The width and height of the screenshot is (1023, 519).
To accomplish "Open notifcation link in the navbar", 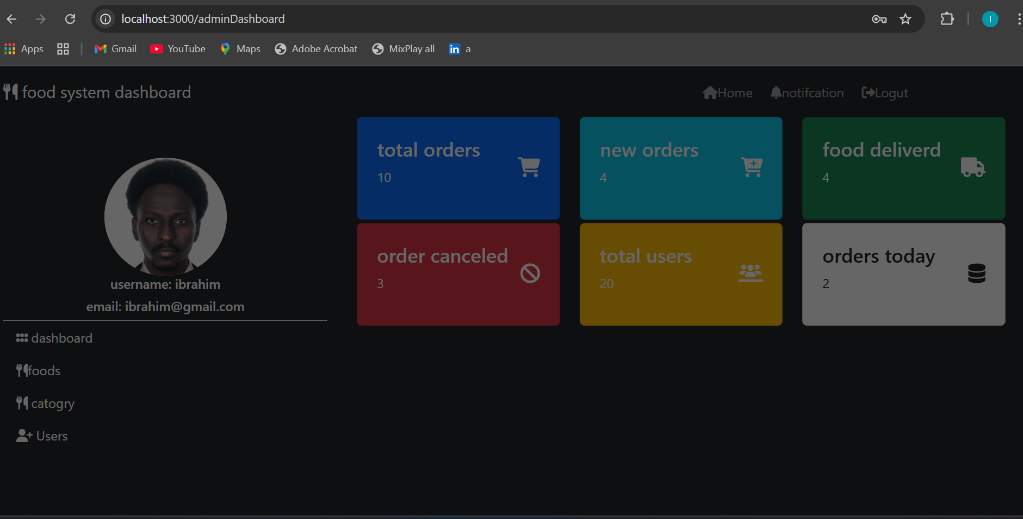I will (807, 93).
